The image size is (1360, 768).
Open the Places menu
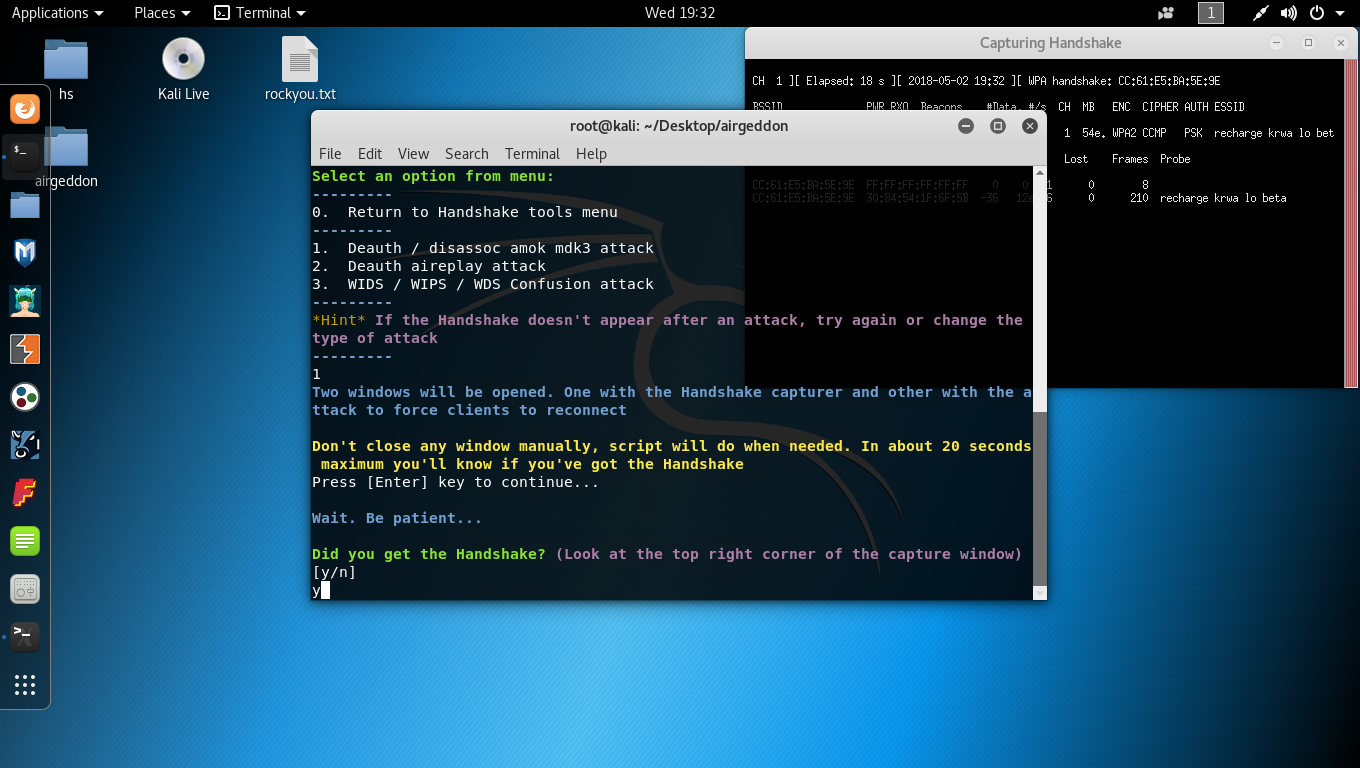pyautogui.click(x=162, y=13)
